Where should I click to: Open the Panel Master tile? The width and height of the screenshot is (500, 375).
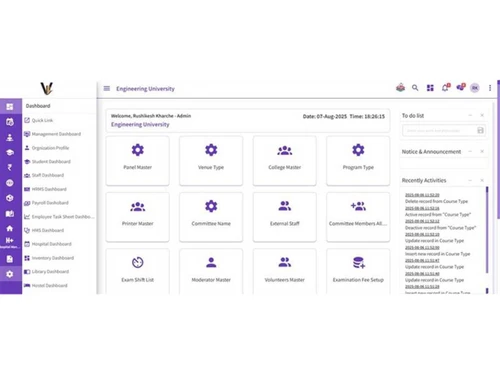coord(137,161)
